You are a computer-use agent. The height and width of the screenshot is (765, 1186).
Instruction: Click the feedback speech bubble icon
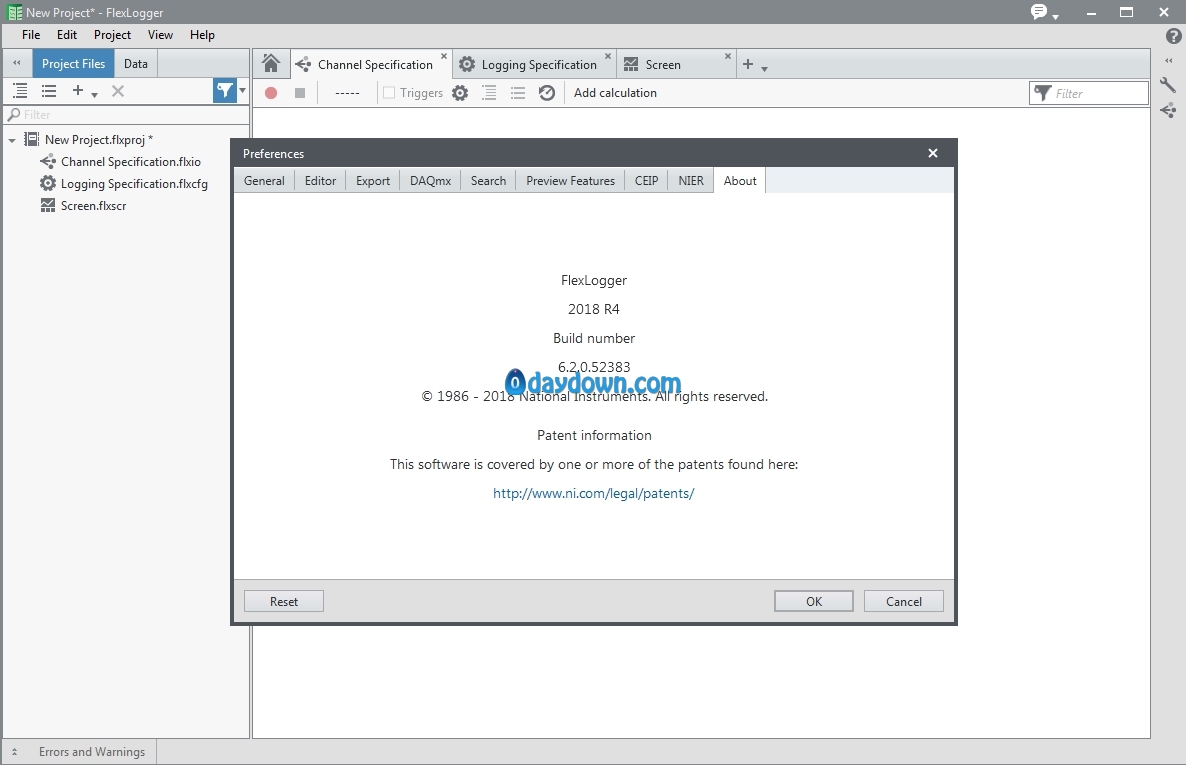pos(1039,11)
